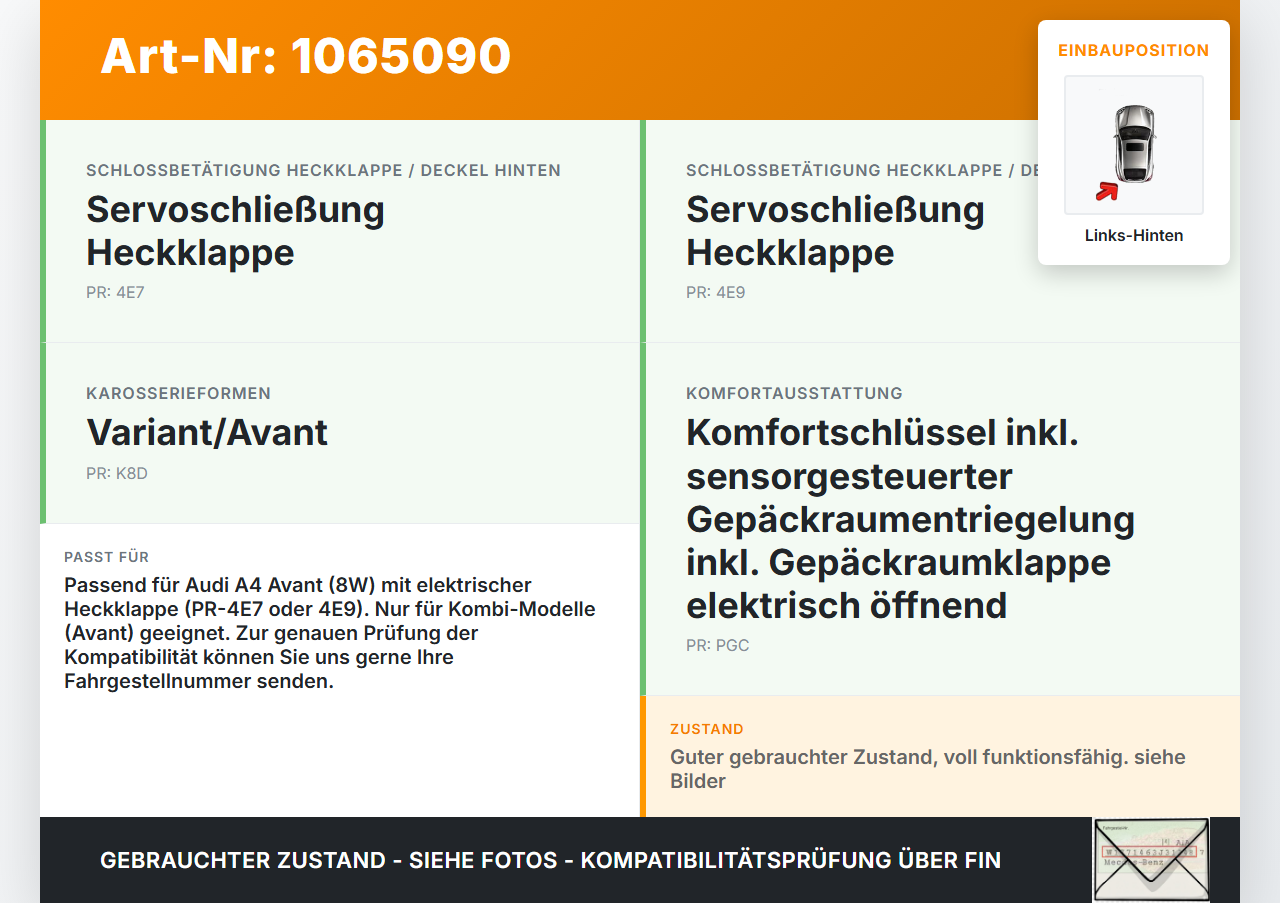Screen dimensions: 1280x904
Task: Click the Audi A4 Avant compatibility paragraph
Action: pyautogui.click(x=330, y=633)
